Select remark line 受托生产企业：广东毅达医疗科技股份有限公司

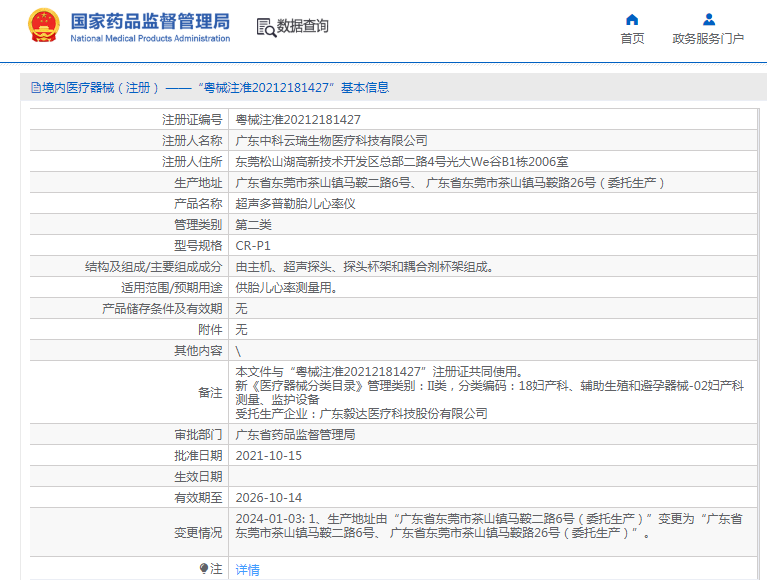(x=361, y=414)
